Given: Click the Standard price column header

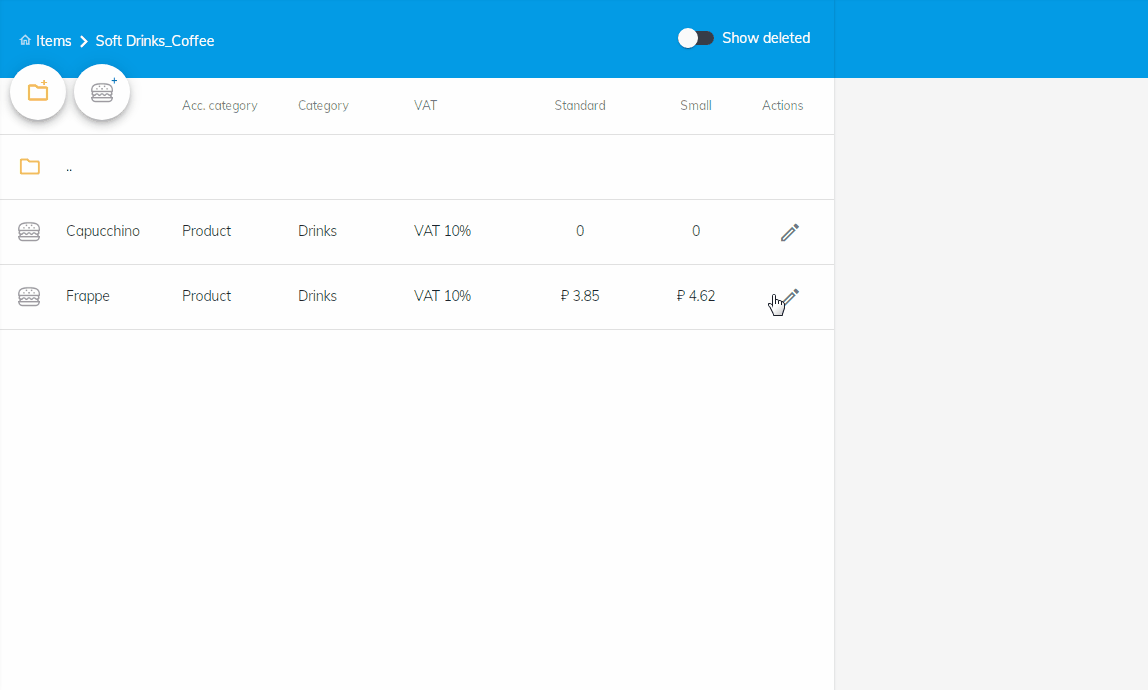Looking at the screenshot, I should coord(580,106).
